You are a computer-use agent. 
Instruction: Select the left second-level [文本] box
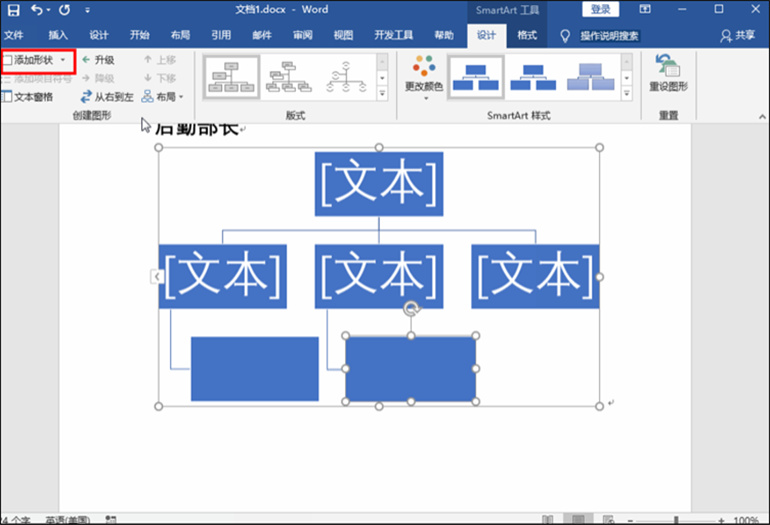[x=222, y=276]
